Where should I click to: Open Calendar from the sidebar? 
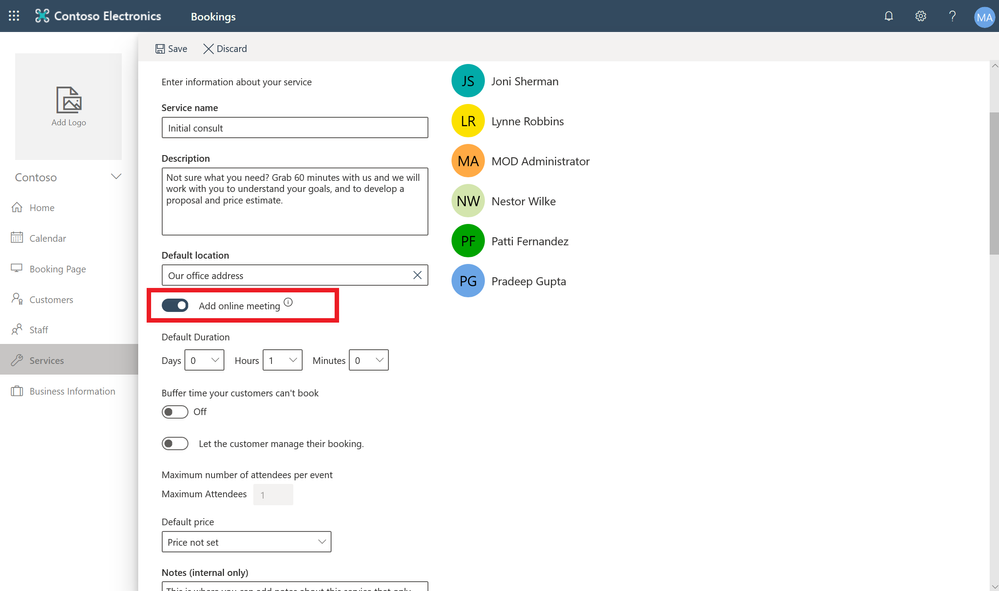click(x=69, y=238)
